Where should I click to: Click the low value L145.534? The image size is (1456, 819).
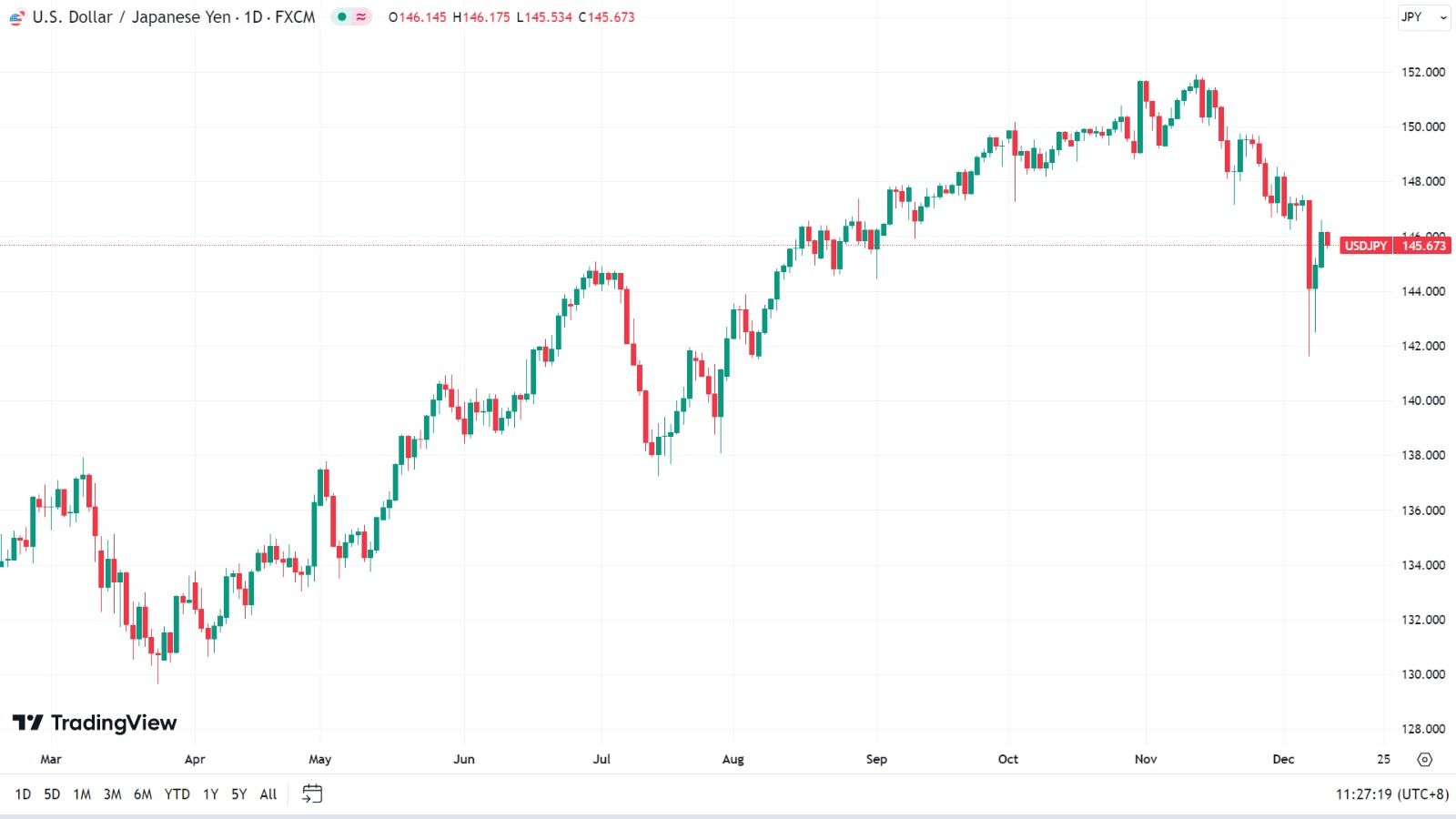544,17
